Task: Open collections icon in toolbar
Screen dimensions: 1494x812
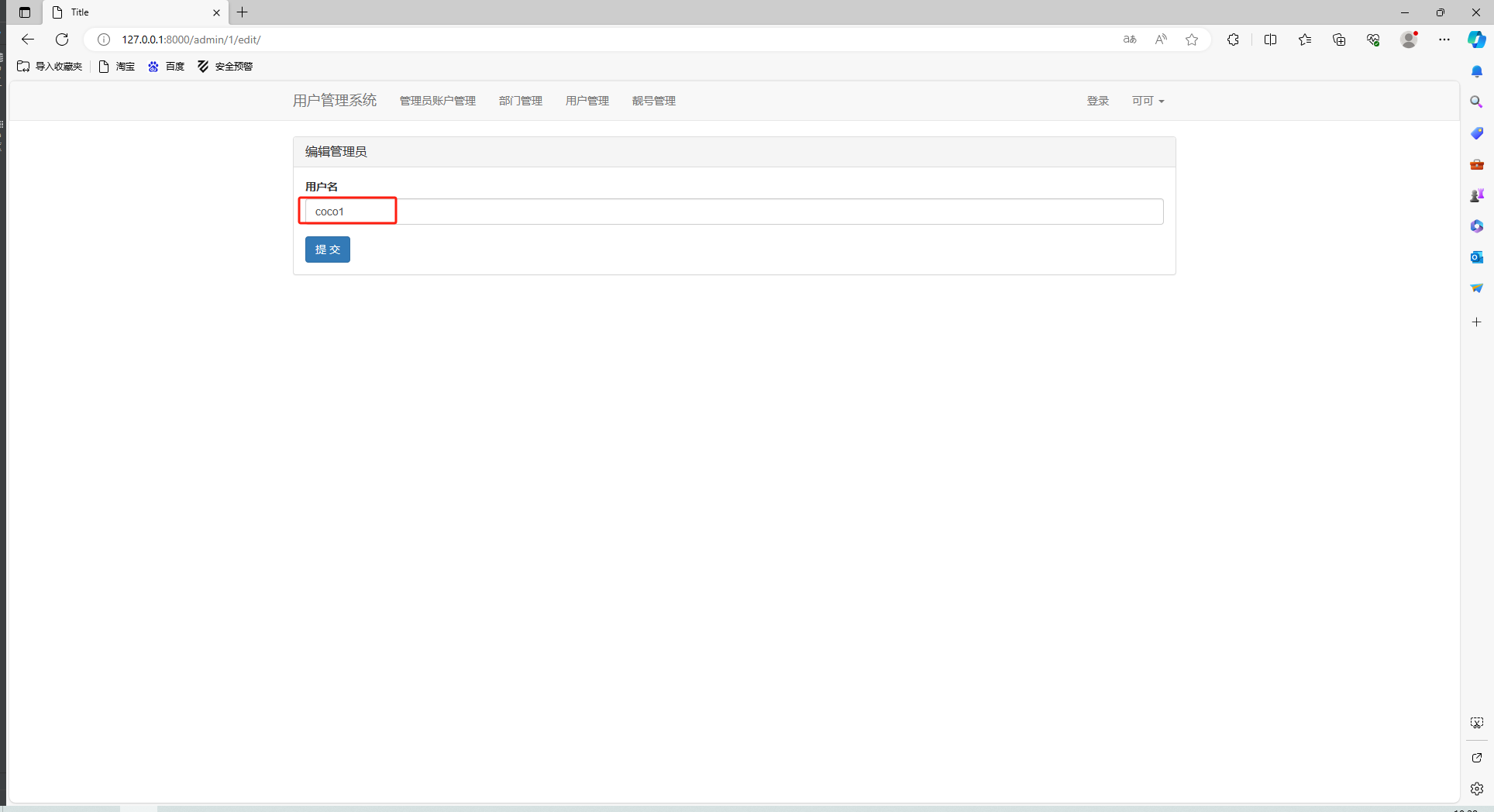Action: 1339,40
